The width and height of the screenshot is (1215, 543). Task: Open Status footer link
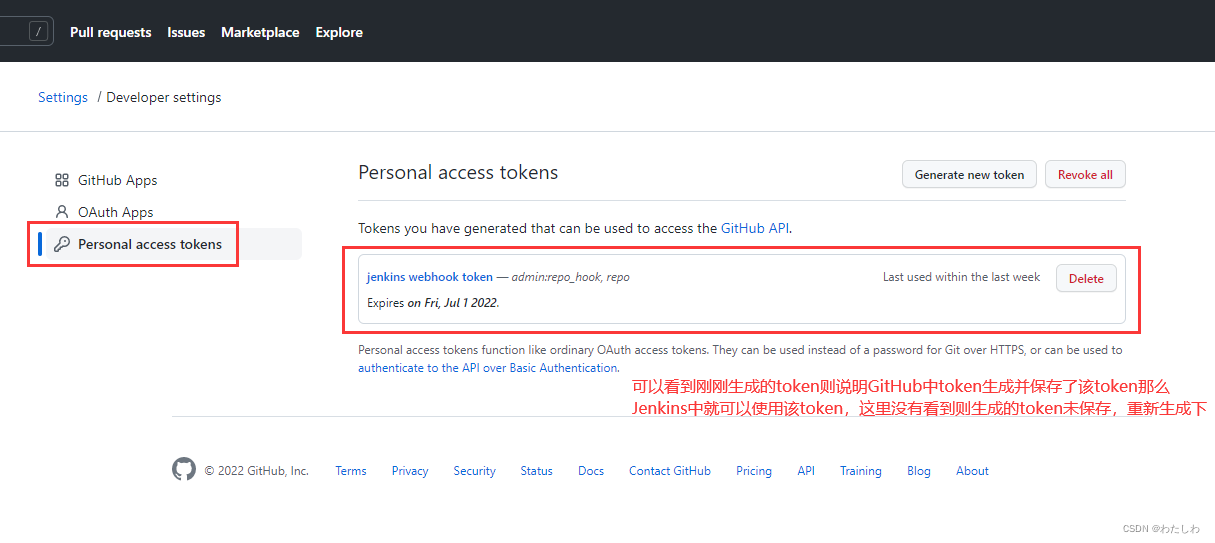(536, 471)
